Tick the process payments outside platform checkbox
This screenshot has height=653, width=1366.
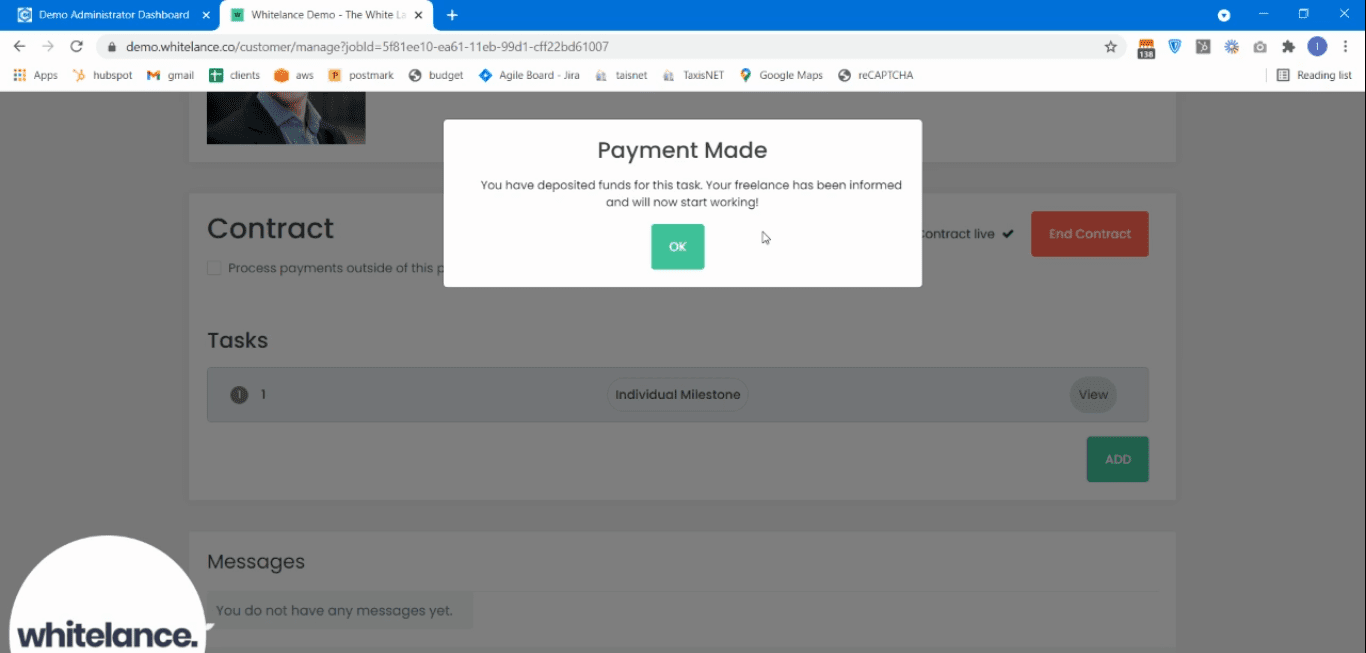pos(214,268)
